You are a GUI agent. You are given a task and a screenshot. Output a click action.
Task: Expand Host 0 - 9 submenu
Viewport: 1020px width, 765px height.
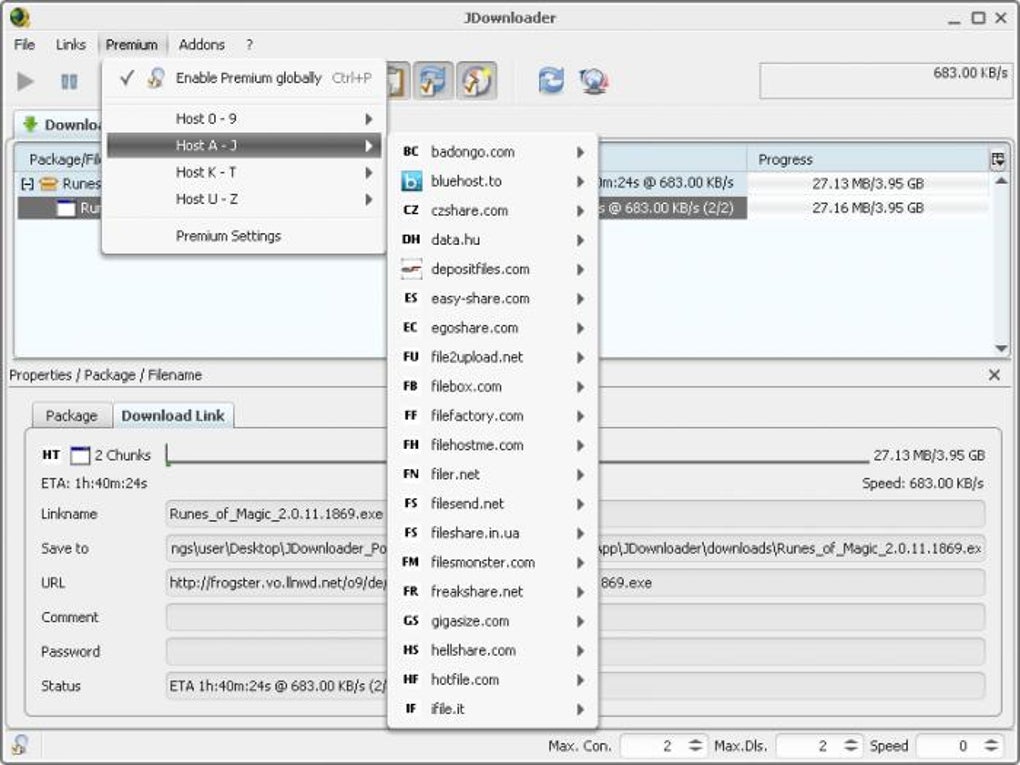point(243,118)
